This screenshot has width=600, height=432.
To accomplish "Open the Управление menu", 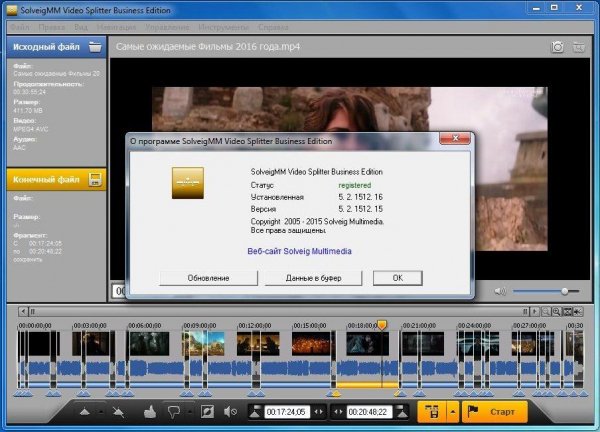I will [x=167, y=28].
